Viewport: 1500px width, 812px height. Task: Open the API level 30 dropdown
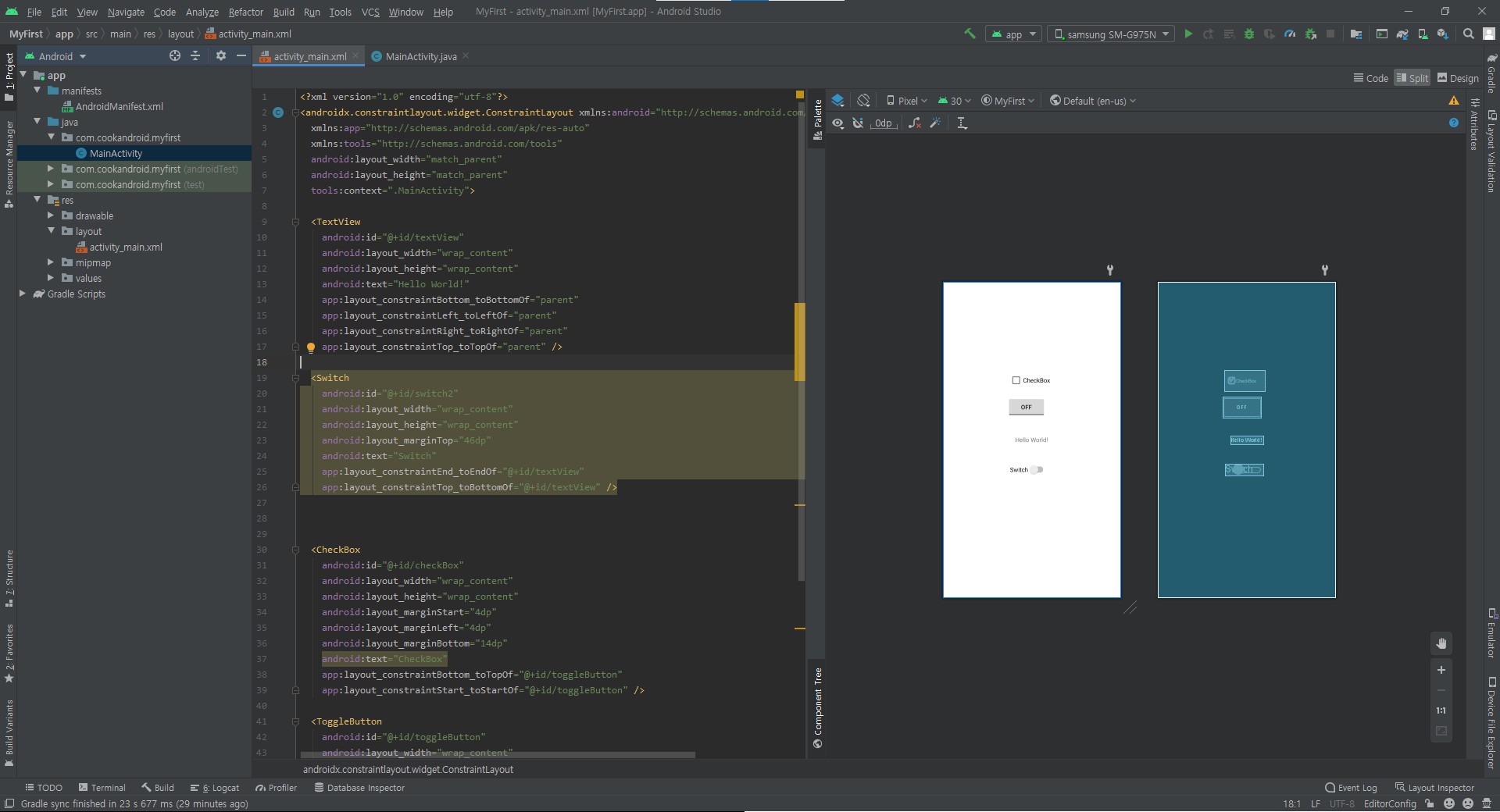click(955, 101)
